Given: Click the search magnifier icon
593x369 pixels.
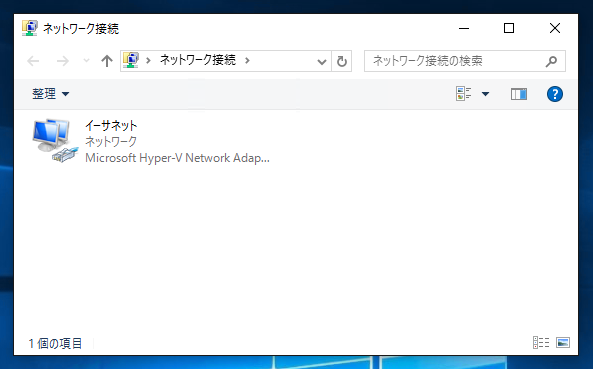Looking at the screenshot, I should (551, 61).
